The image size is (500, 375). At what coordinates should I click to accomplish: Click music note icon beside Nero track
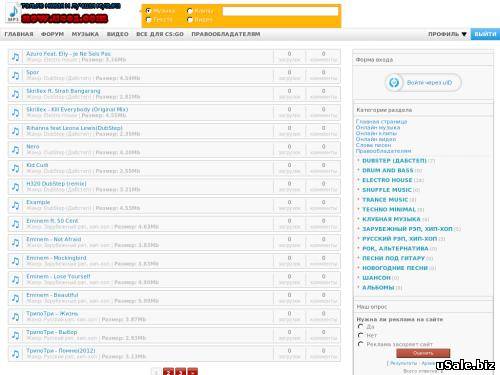(x=15, y=150)
